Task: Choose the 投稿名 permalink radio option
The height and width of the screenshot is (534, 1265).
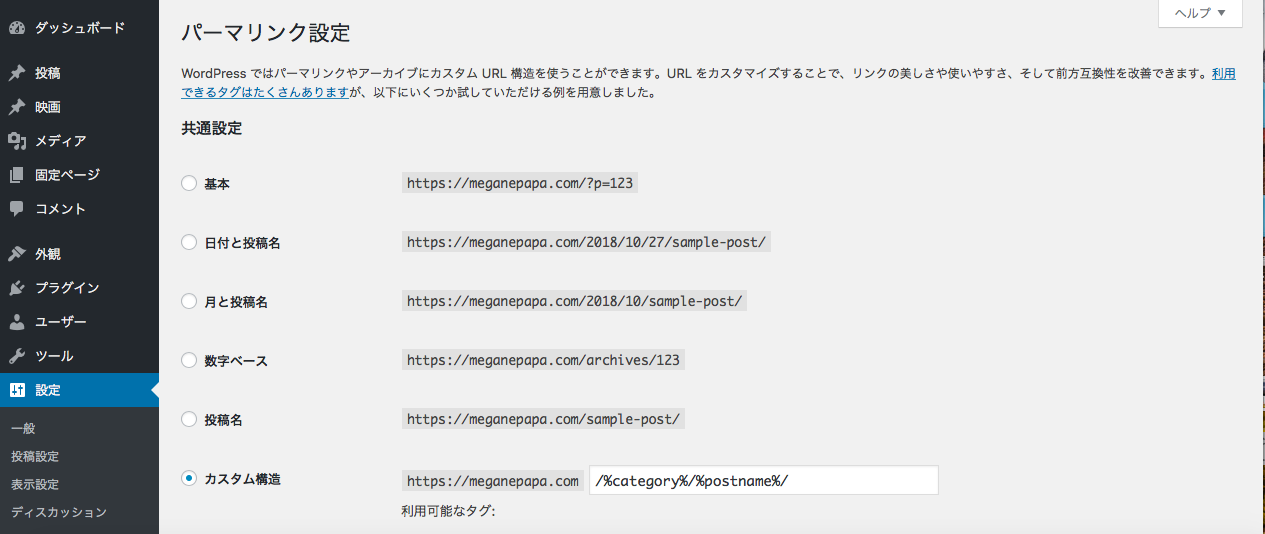Action: (x=189, y=420)
